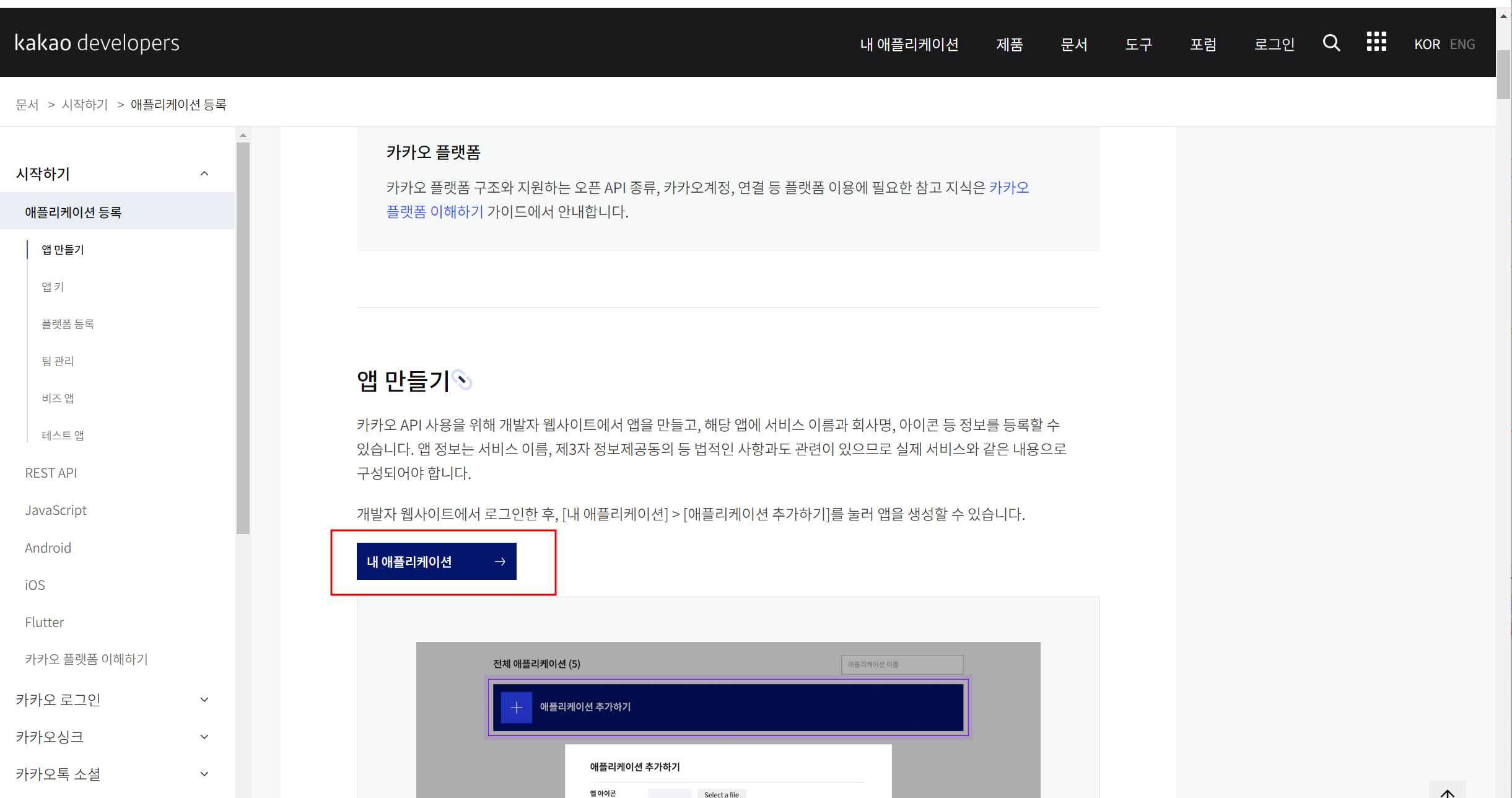Open the 제품 menu
Viewport: 1512px width, 798px height.
click(x=1010, y=44)
